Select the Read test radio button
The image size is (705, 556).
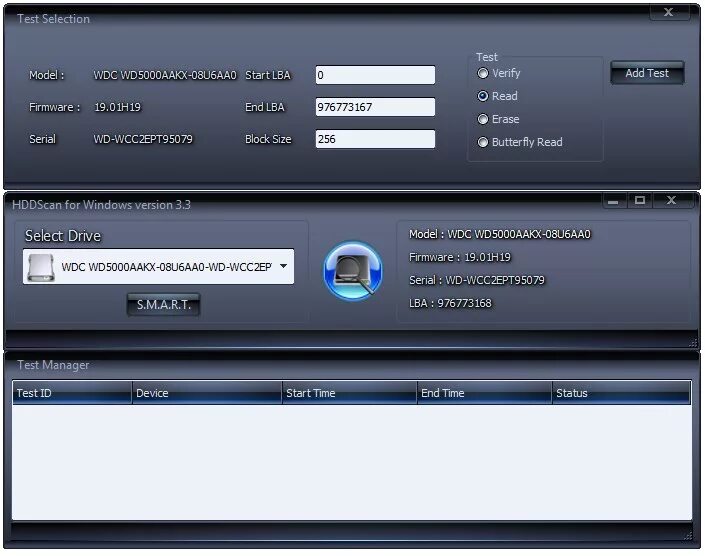click(482, 96)
